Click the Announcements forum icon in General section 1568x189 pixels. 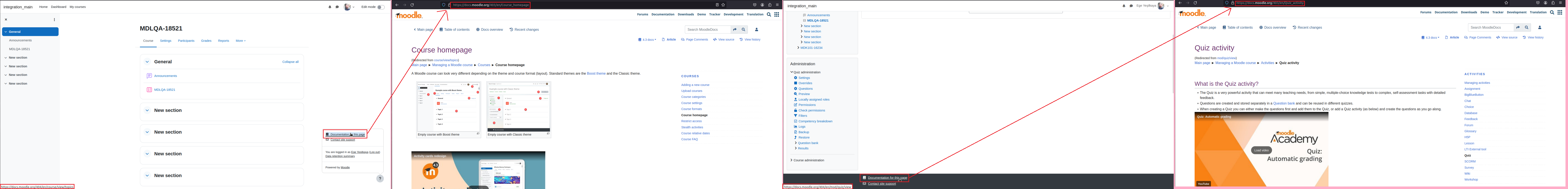(x=149, y=76)
